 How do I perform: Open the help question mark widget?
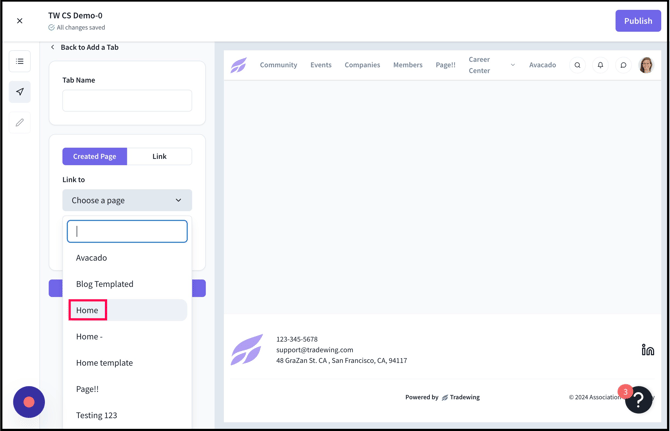click(x=638, y=400)
